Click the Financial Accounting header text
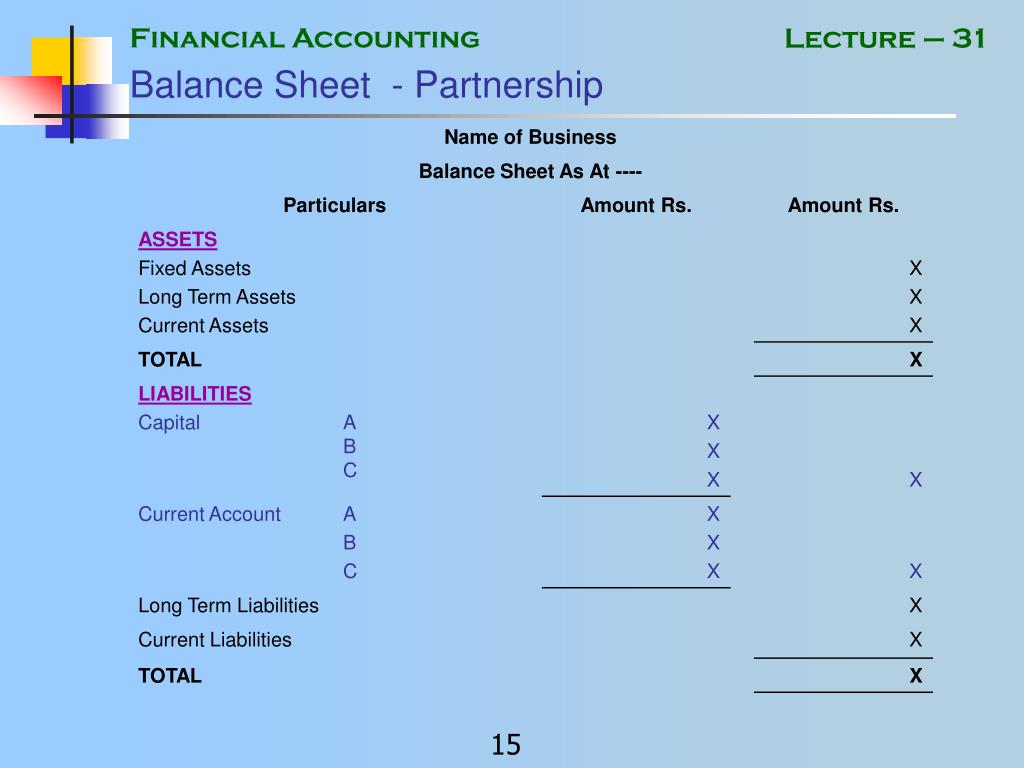This screenshot has height=768, width=1024. tap(305, 39)
